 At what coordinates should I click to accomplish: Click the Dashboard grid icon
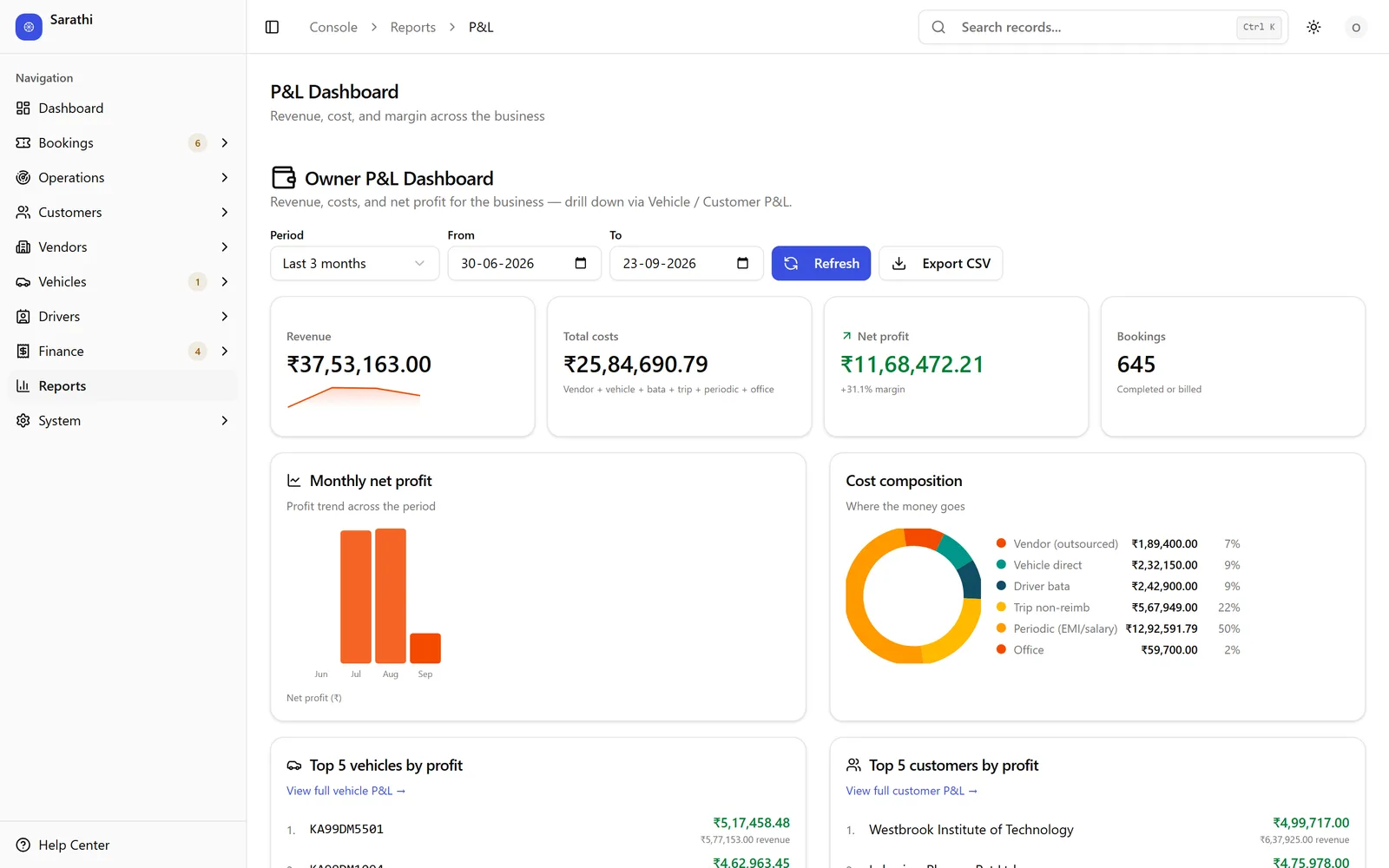[23, 108]
